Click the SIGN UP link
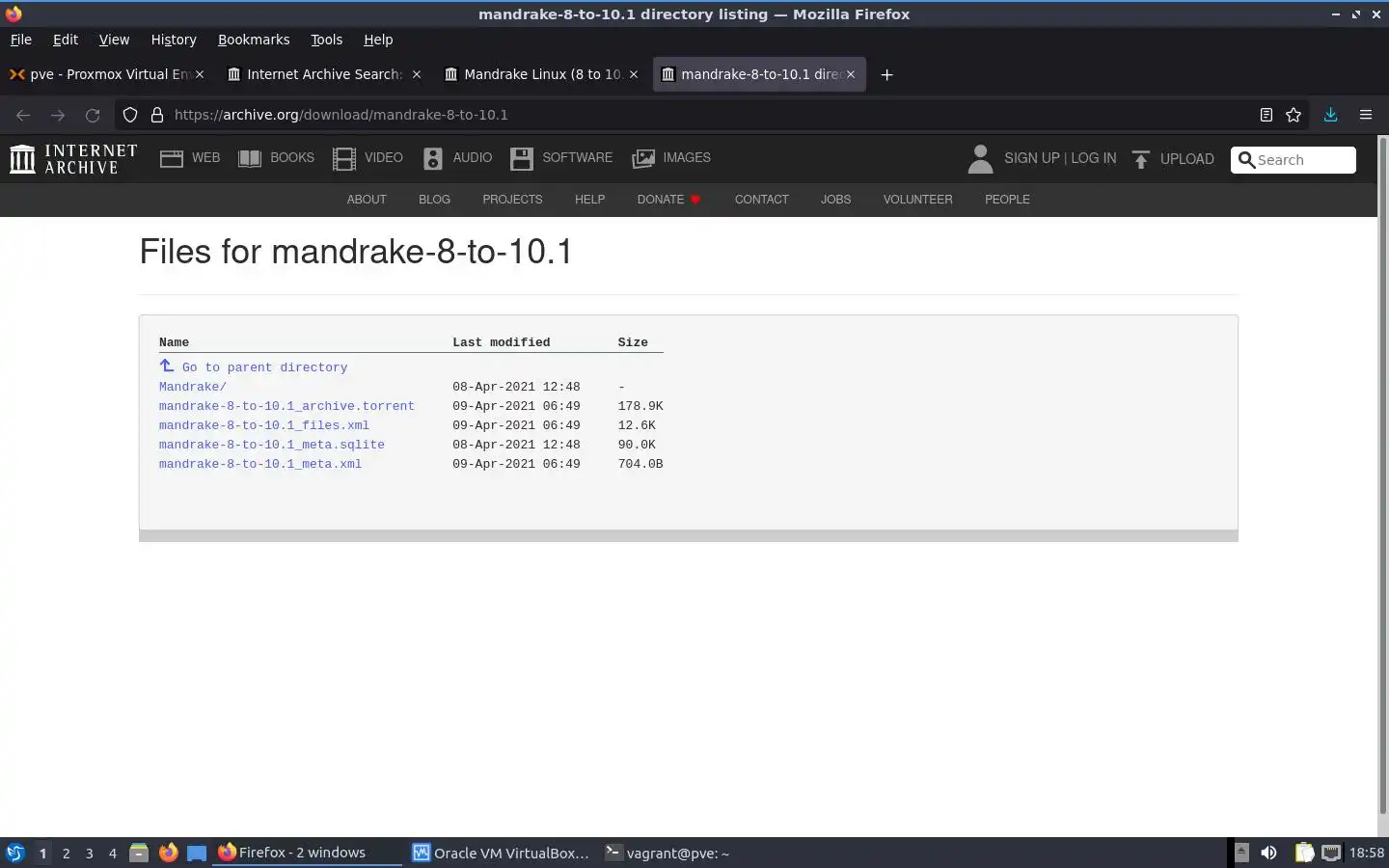Image resolution: width=1389 pixels, height=868 pixels. (x=1031, y=158)
